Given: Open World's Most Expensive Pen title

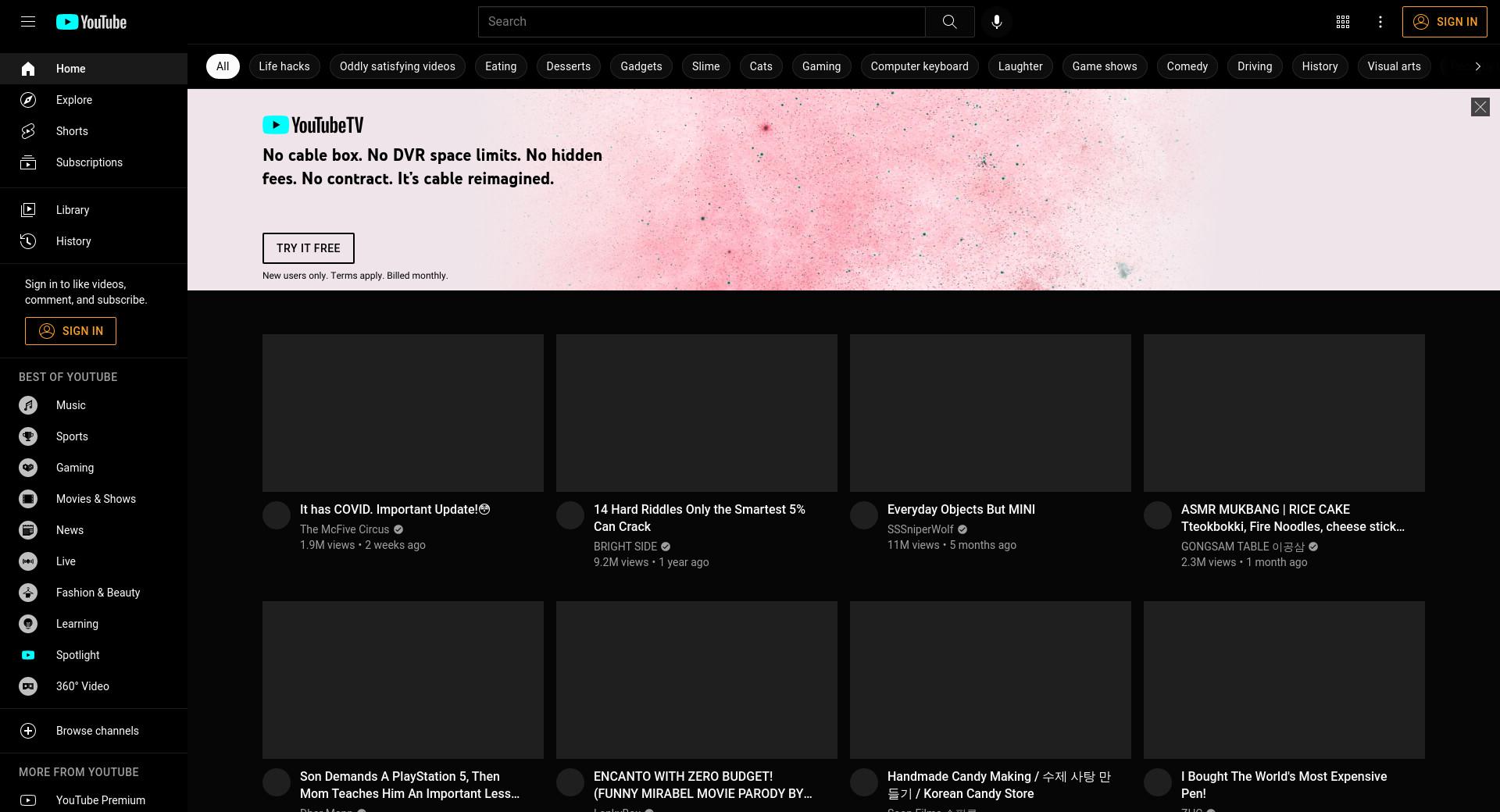Looking at the screenshot, I should (x=1284, y=785).
